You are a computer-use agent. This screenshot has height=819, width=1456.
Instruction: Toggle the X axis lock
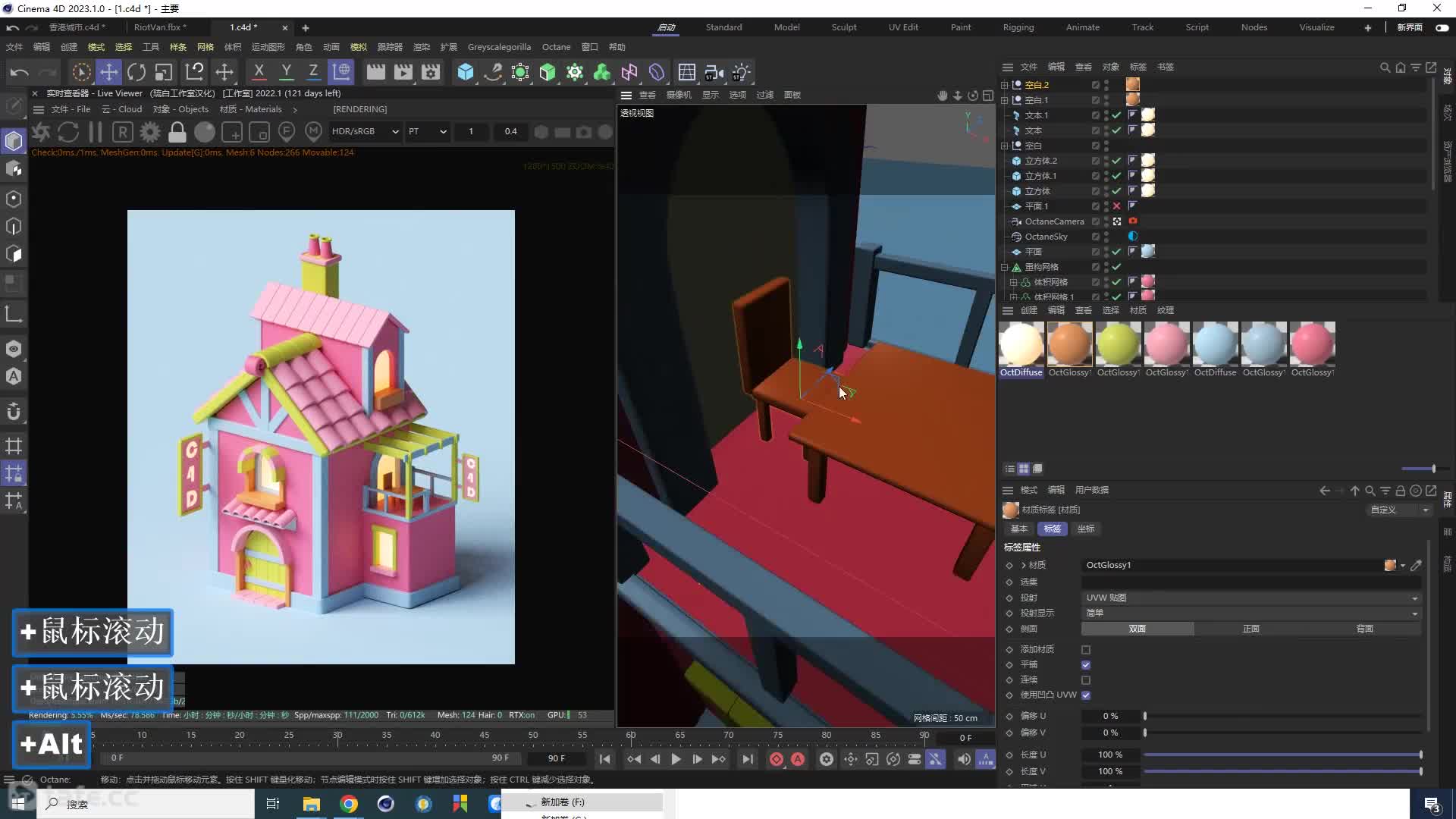pos(259,72)
